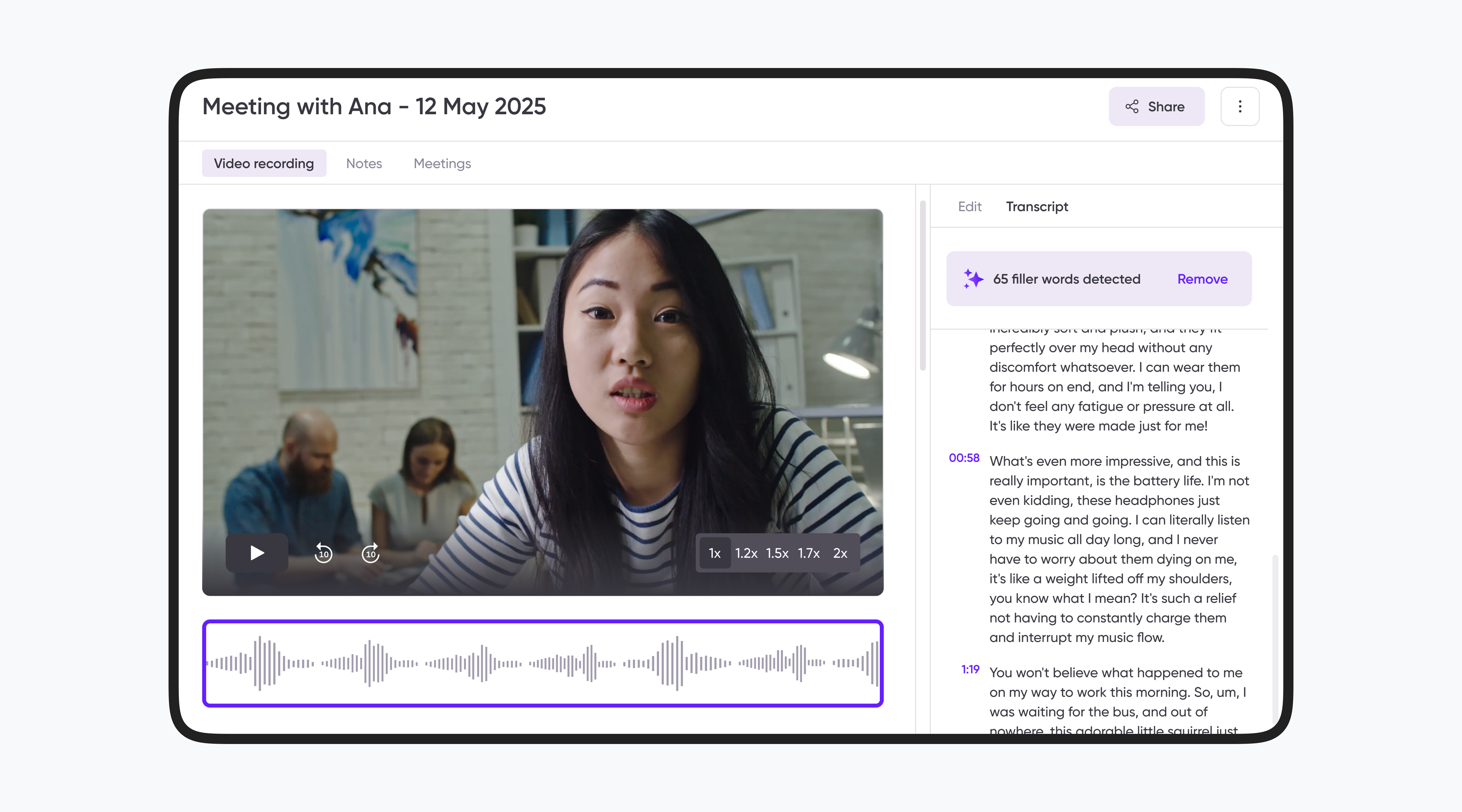The width and height of the screenshot is (1462, 812).
Task: Set playback speed to 1.5x
Action: point(777,553)
